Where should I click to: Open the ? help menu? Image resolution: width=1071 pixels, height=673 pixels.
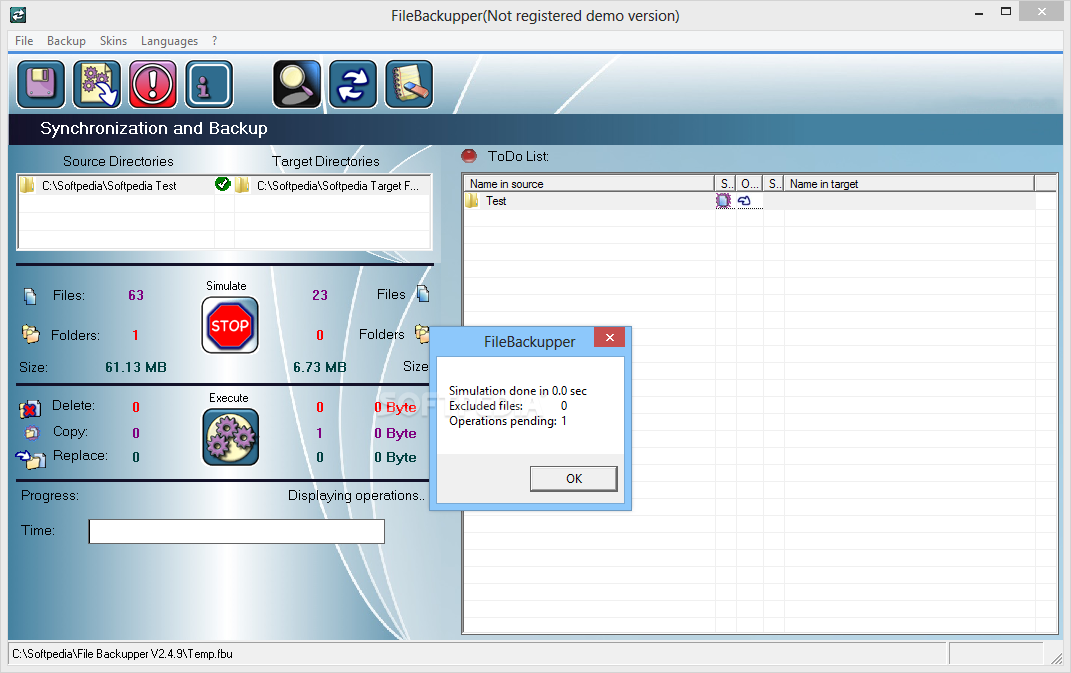coord(214,41)
